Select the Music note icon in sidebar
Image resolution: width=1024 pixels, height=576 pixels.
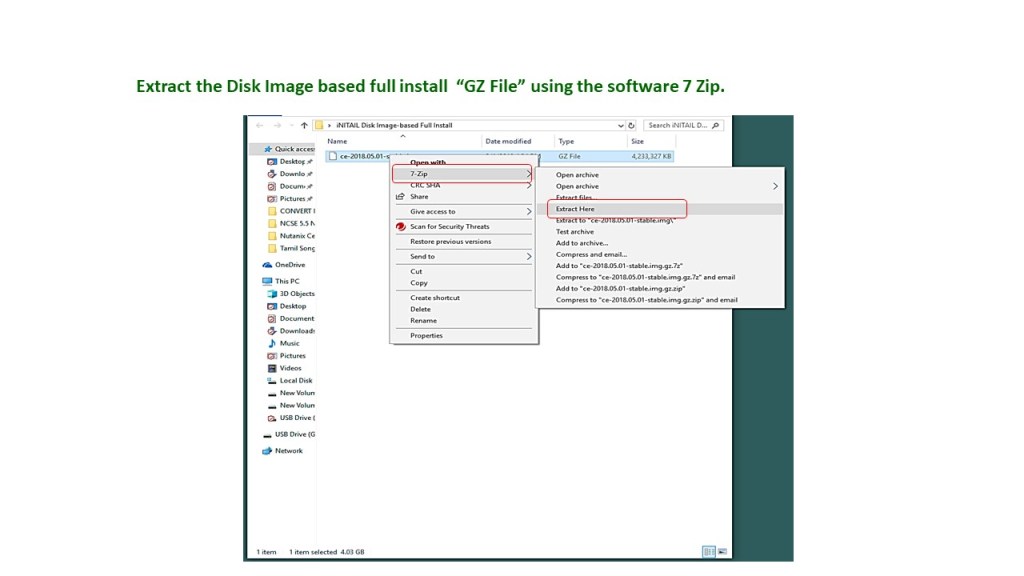271,343
